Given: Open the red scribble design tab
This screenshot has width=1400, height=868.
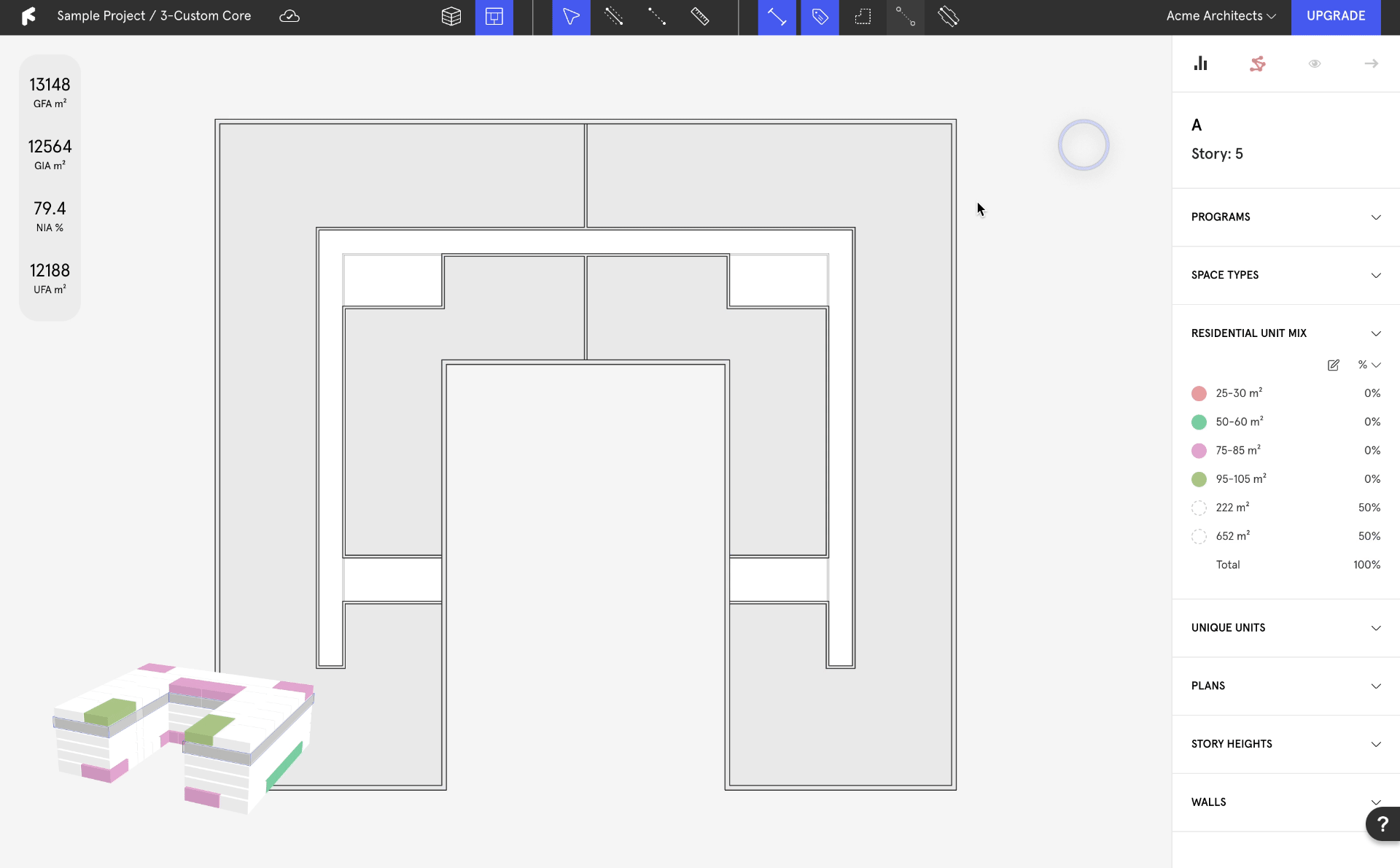Looking at the screenshot, I should pyautogui.click(x=1257, y=63).
